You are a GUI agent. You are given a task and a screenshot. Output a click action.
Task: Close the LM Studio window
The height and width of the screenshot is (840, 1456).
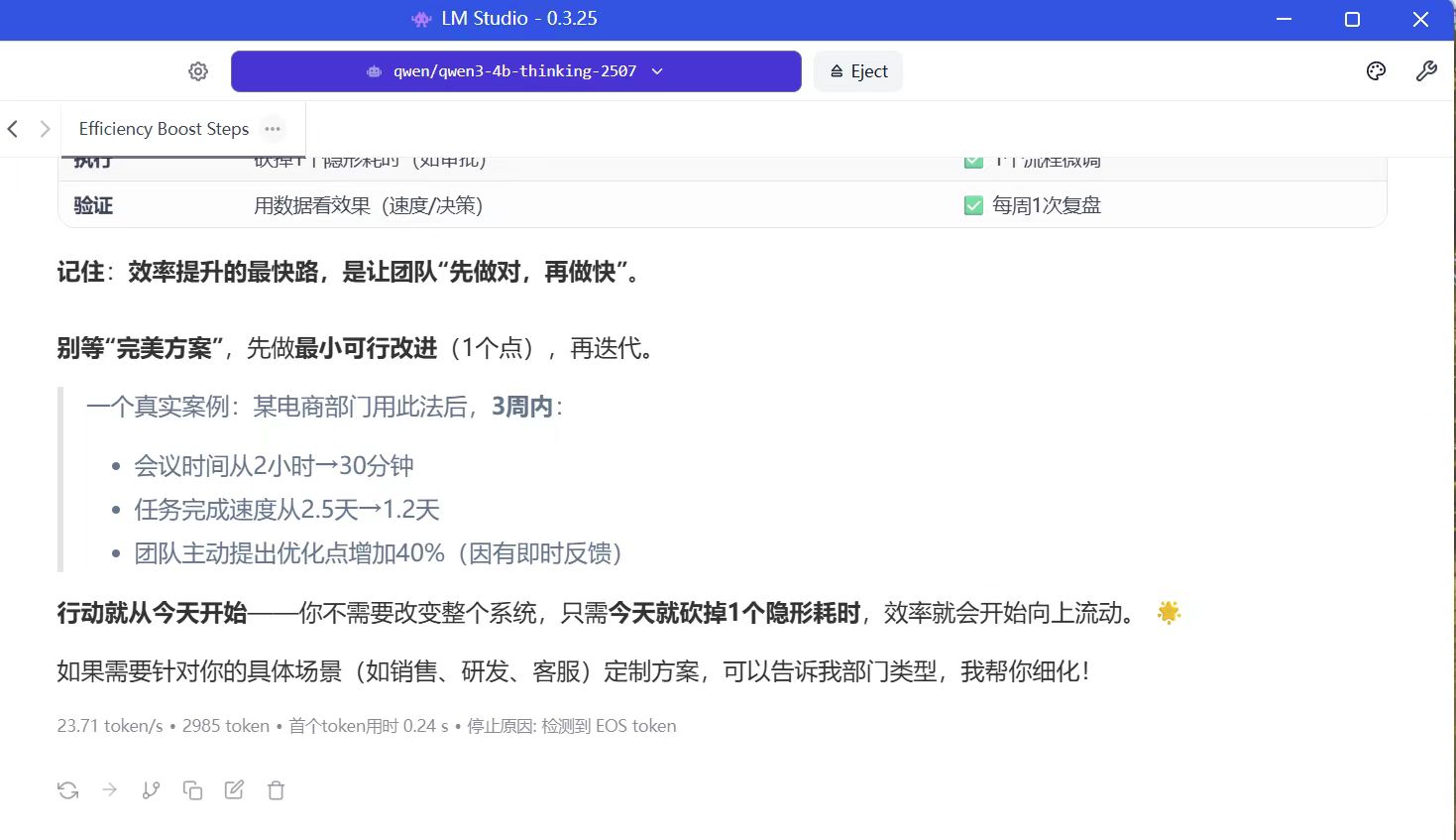point(1420,19)
